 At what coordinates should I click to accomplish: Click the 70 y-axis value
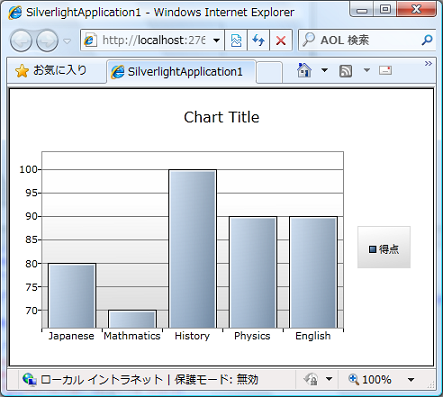pos(32,310)
